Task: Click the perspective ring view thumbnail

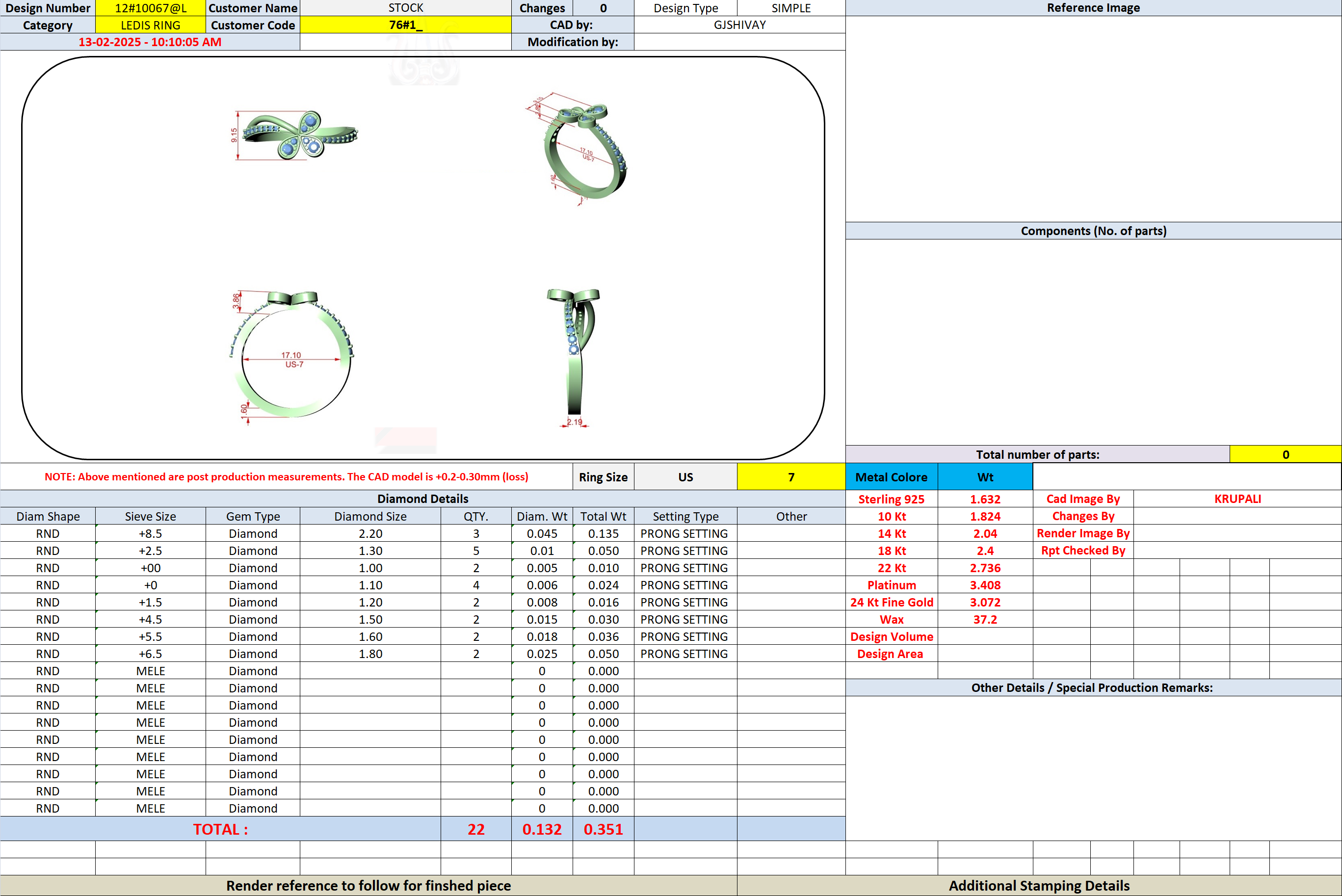Action: 578,149
